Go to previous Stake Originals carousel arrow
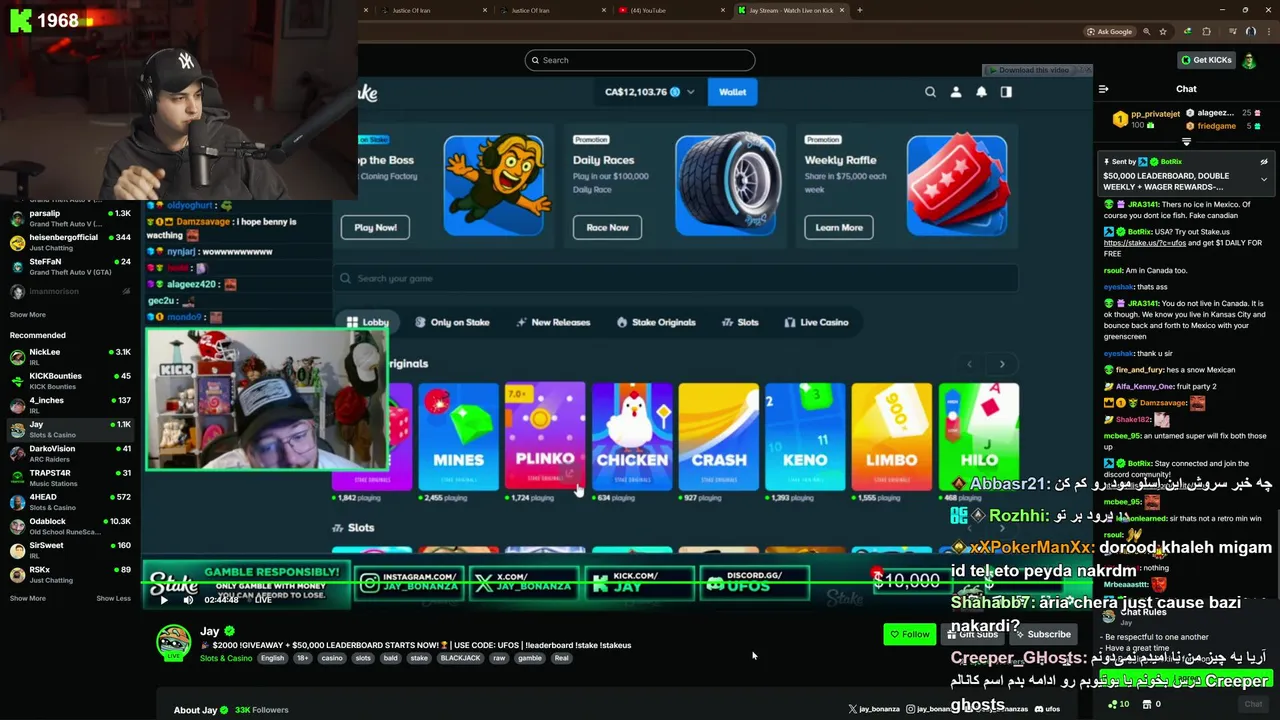 pos(969,364)
